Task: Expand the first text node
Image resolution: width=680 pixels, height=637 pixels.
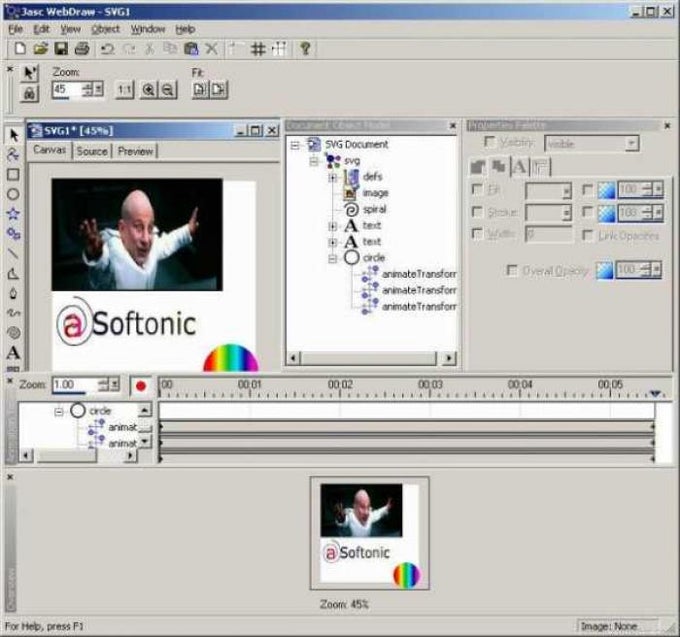Action: point(333,226)
